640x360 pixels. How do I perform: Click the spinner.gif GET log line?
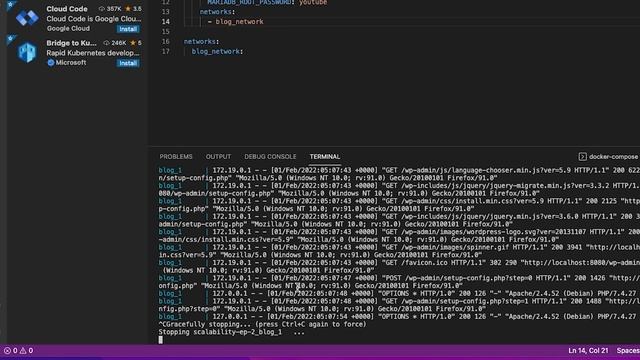click(x=399, y=247)
